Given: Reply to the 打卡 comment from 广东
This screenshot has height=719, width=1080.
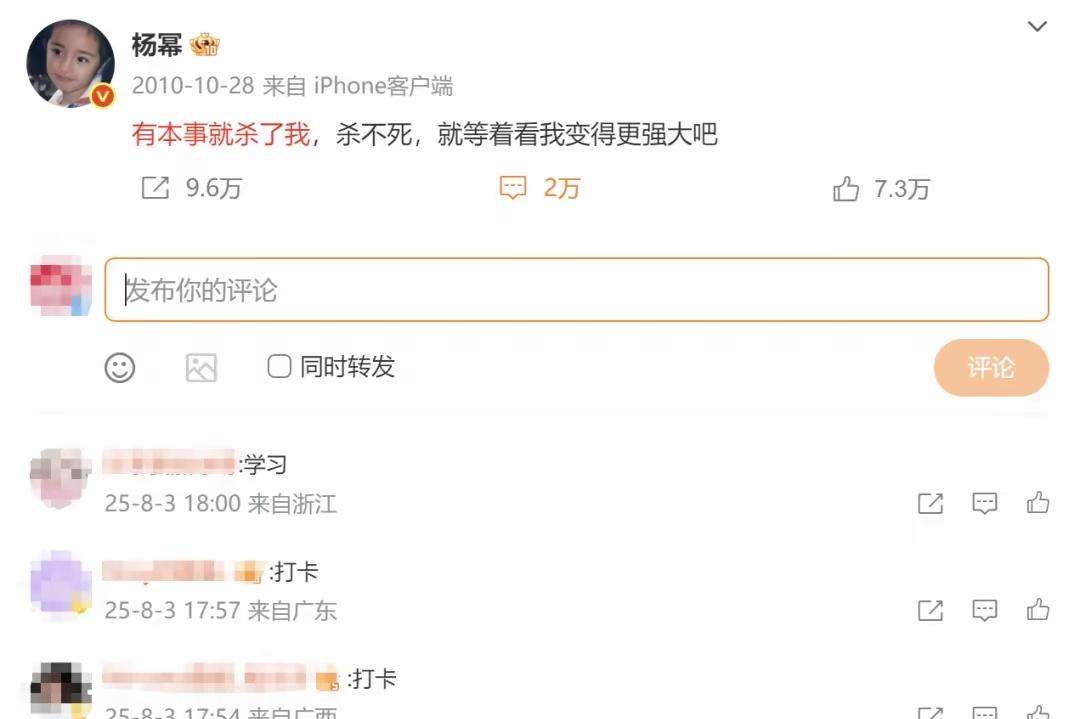Looking at the screenshot, I should [984, 610].
